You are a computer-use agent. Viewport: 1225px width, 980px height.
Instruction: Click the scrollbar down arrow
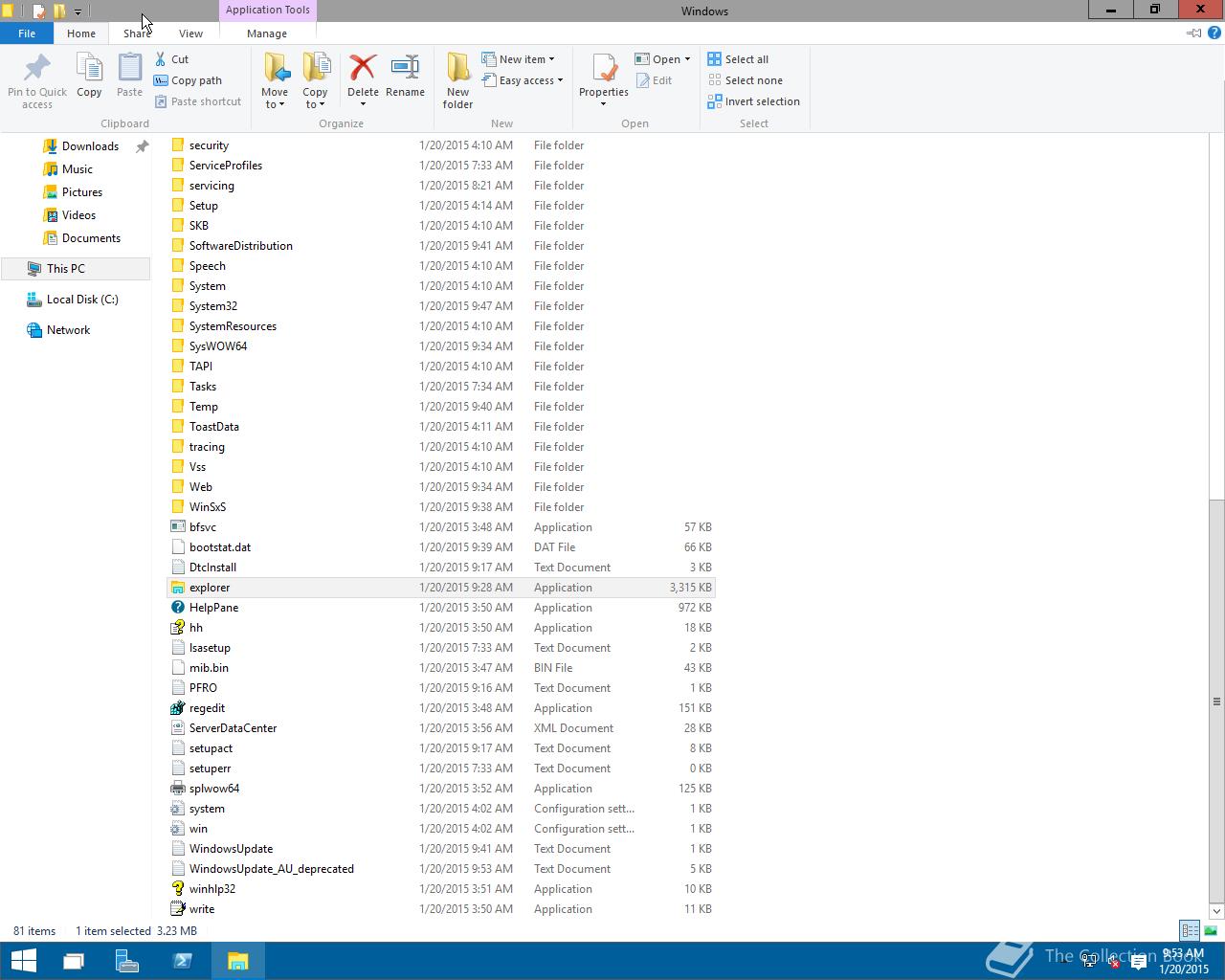coord(1216,910)
